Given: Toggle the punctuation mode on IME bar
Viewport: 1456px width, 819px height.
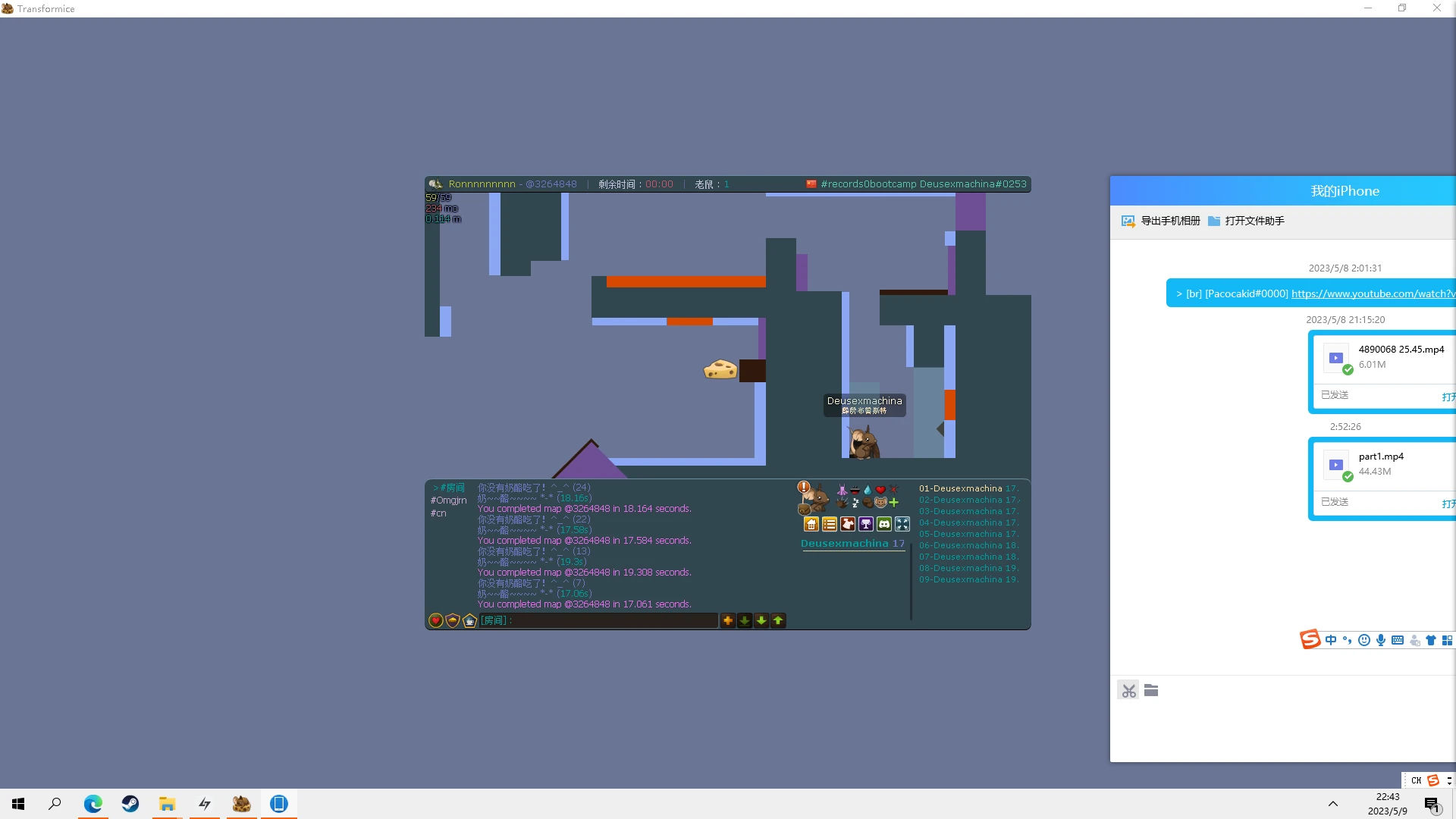Looking at the screenshot, I should pyautogui.click(x=1348, y=640).
